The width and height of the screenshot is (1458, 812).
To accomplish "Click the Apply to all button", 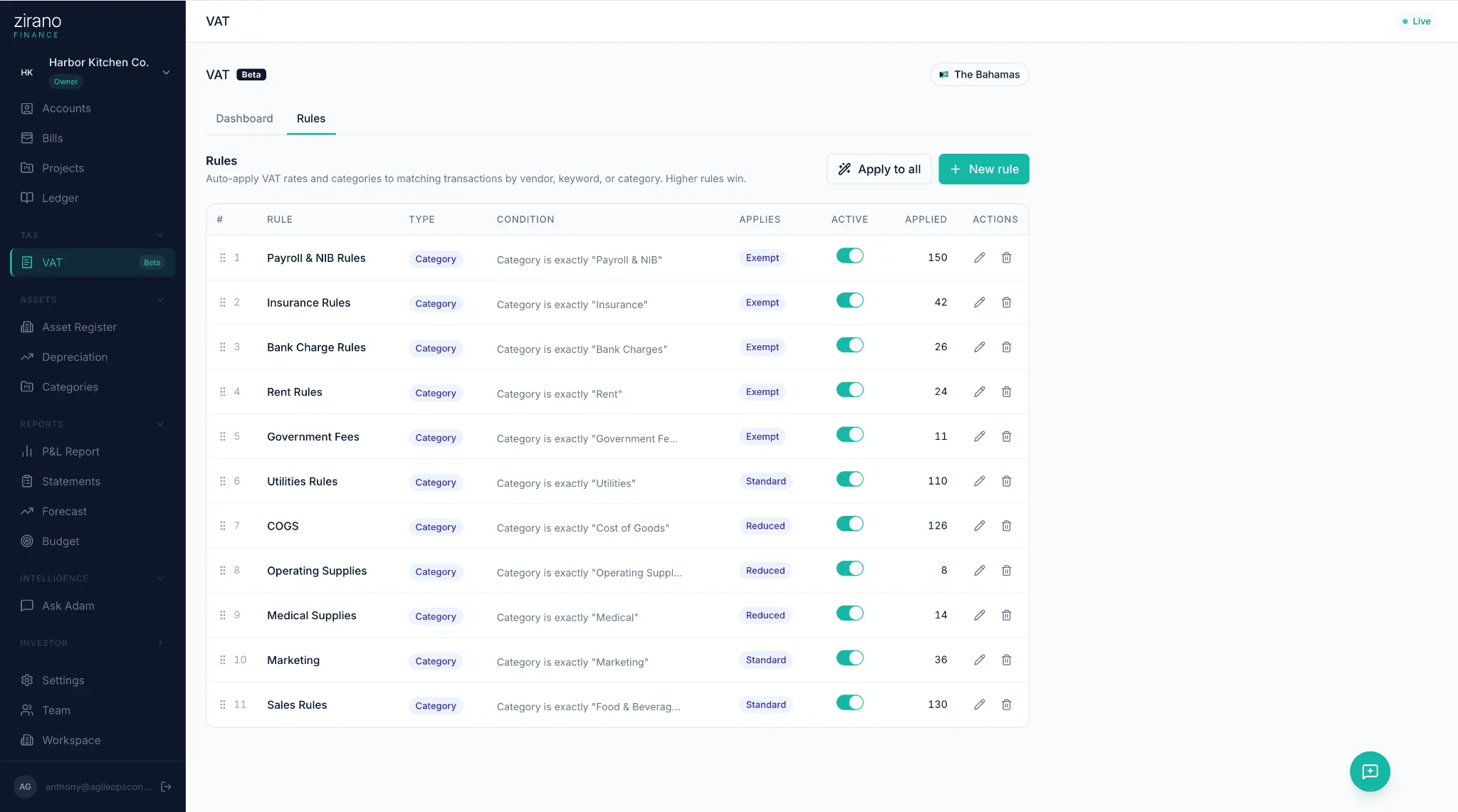I will point(879,169).
